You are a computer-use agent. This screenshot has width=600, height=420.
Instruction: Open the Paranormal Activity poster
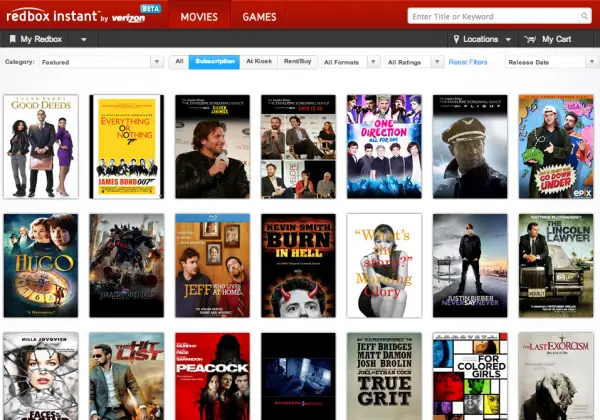tap(298, 376)
